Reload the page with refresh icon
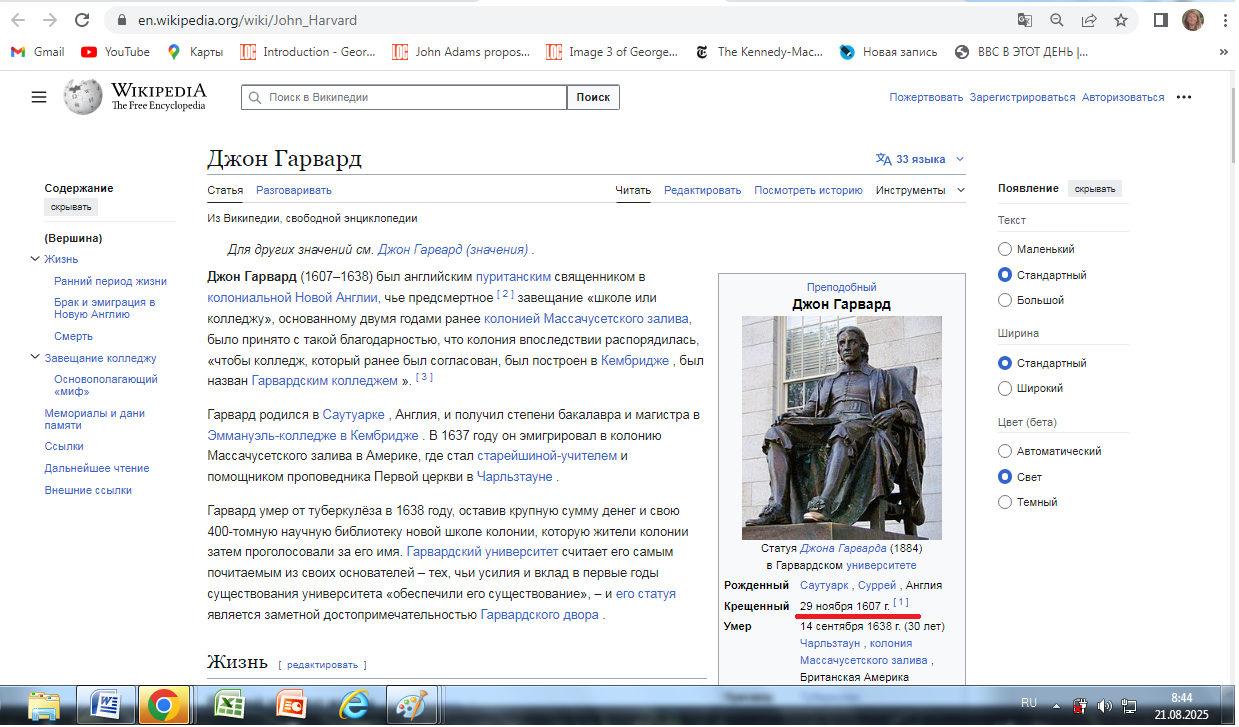Screen dimensions: 1239x727 [82, 20]
